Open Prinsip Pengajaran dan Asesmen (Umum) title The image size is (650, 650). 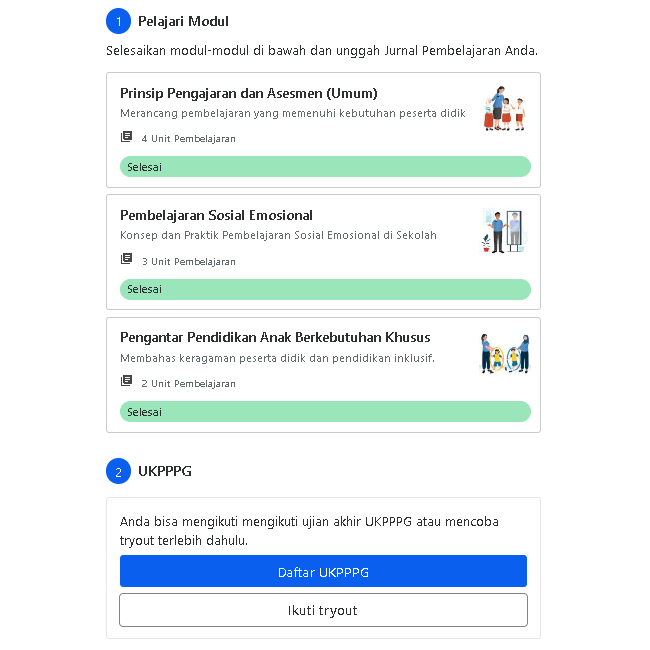click(x=248, y=93)
